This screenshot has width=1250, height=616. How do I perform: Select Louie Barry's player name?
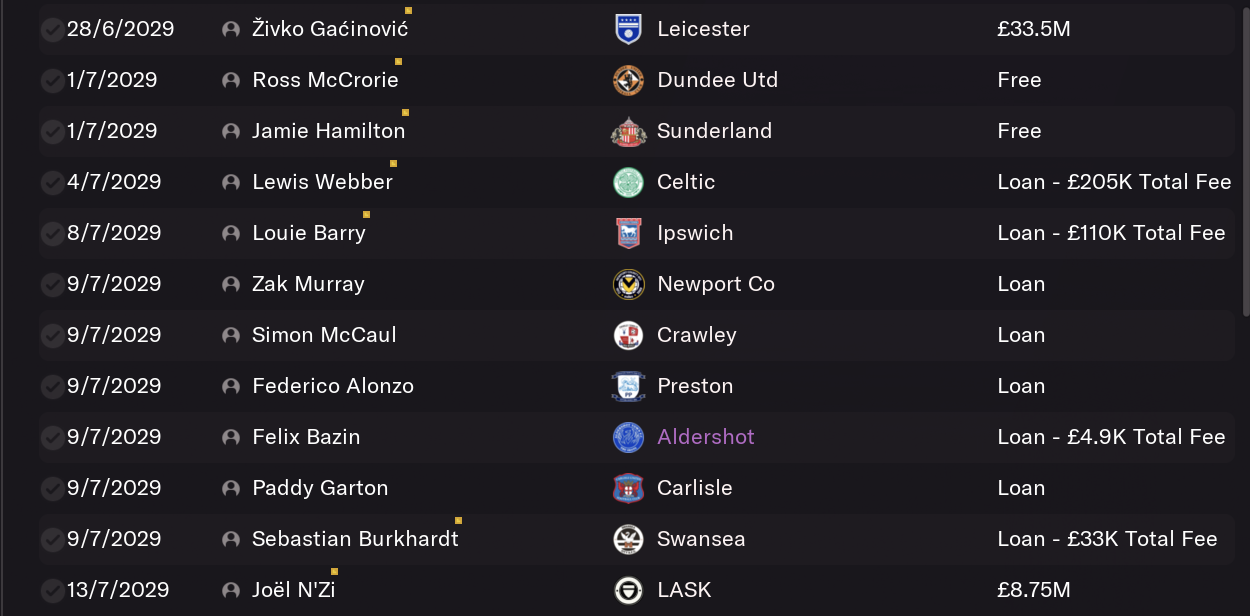[x=309, y=233]
